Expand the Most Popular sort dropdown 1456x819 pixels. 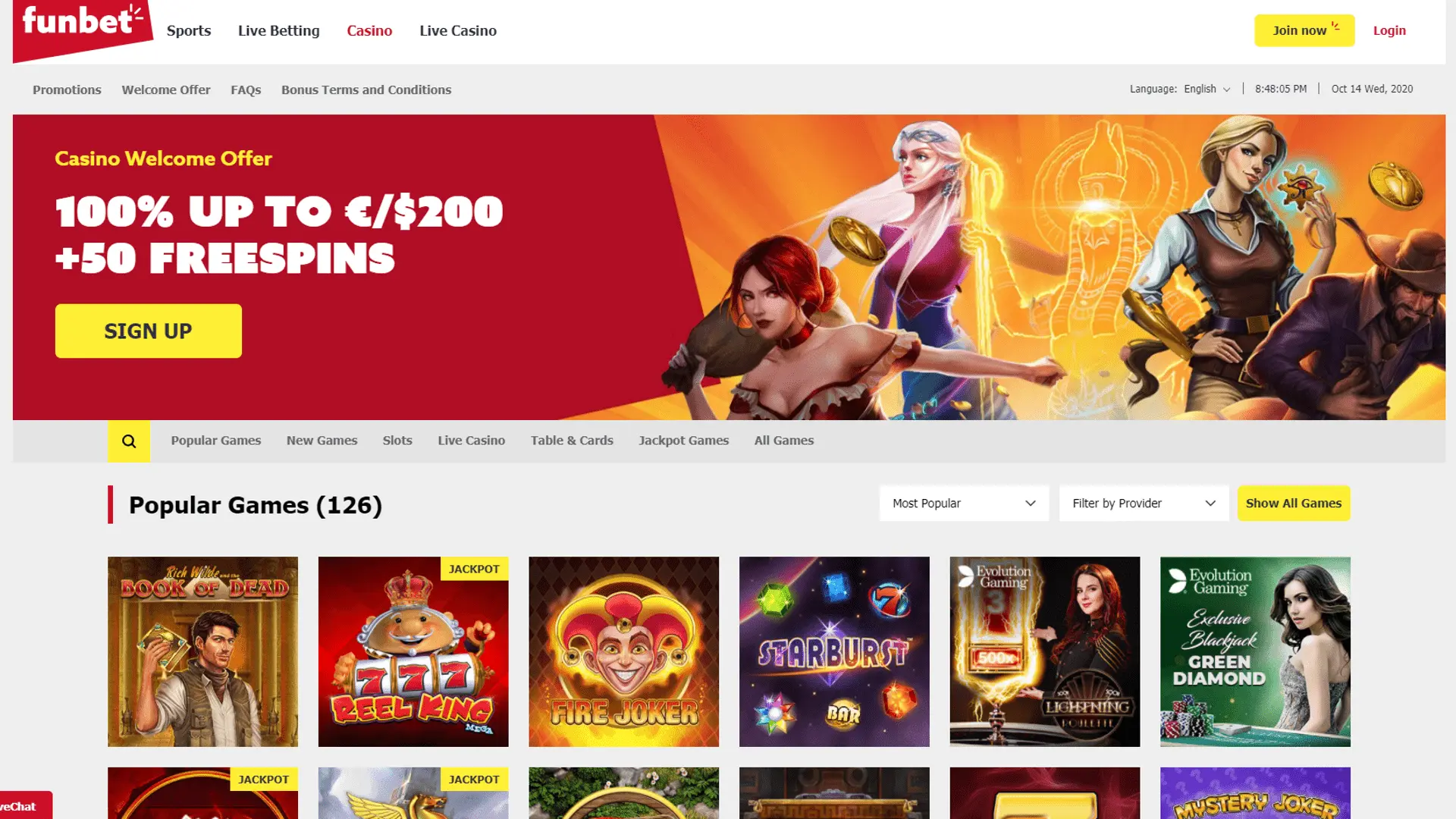coord(964,504)
